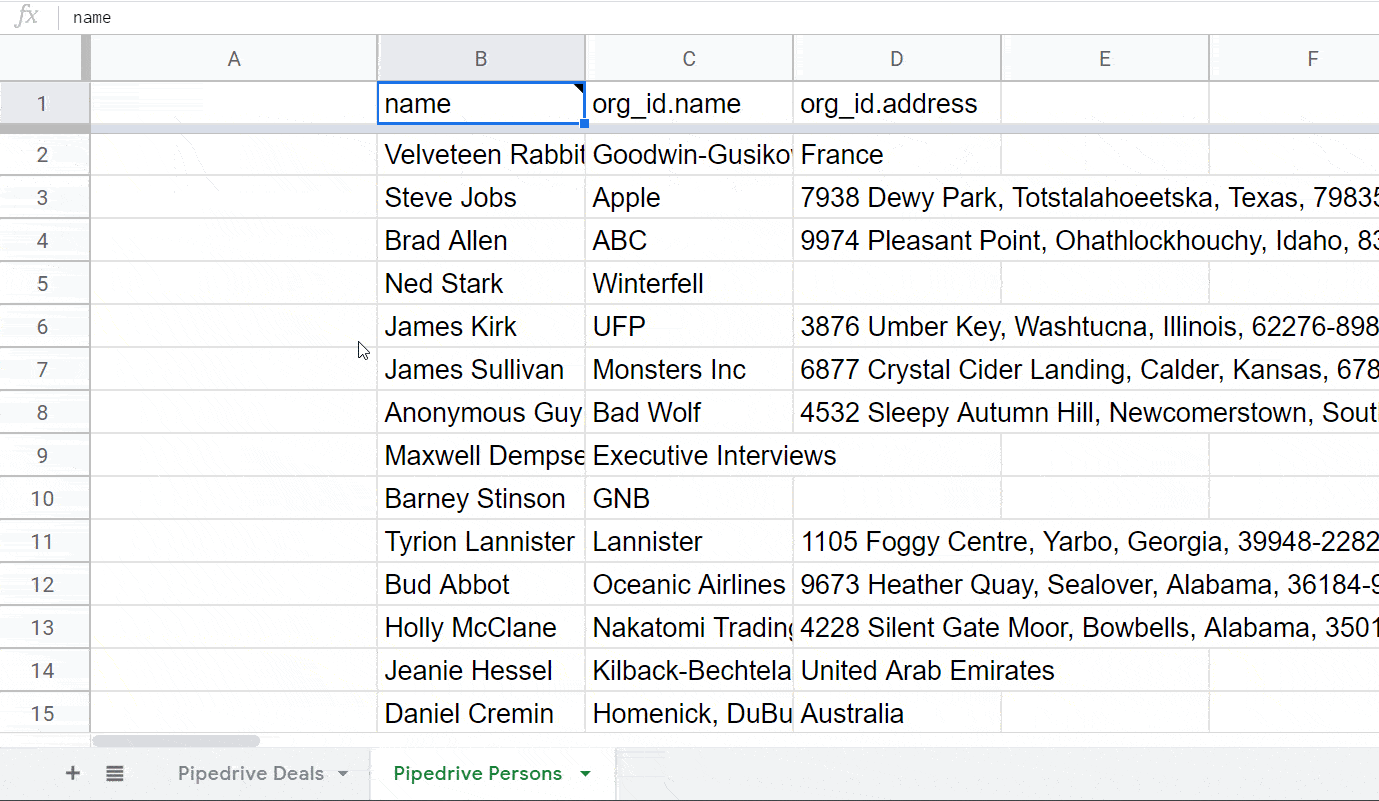Click the add sheet plus icon
This screenshot has height=801, width=1379.
click(x=72, y=773)
